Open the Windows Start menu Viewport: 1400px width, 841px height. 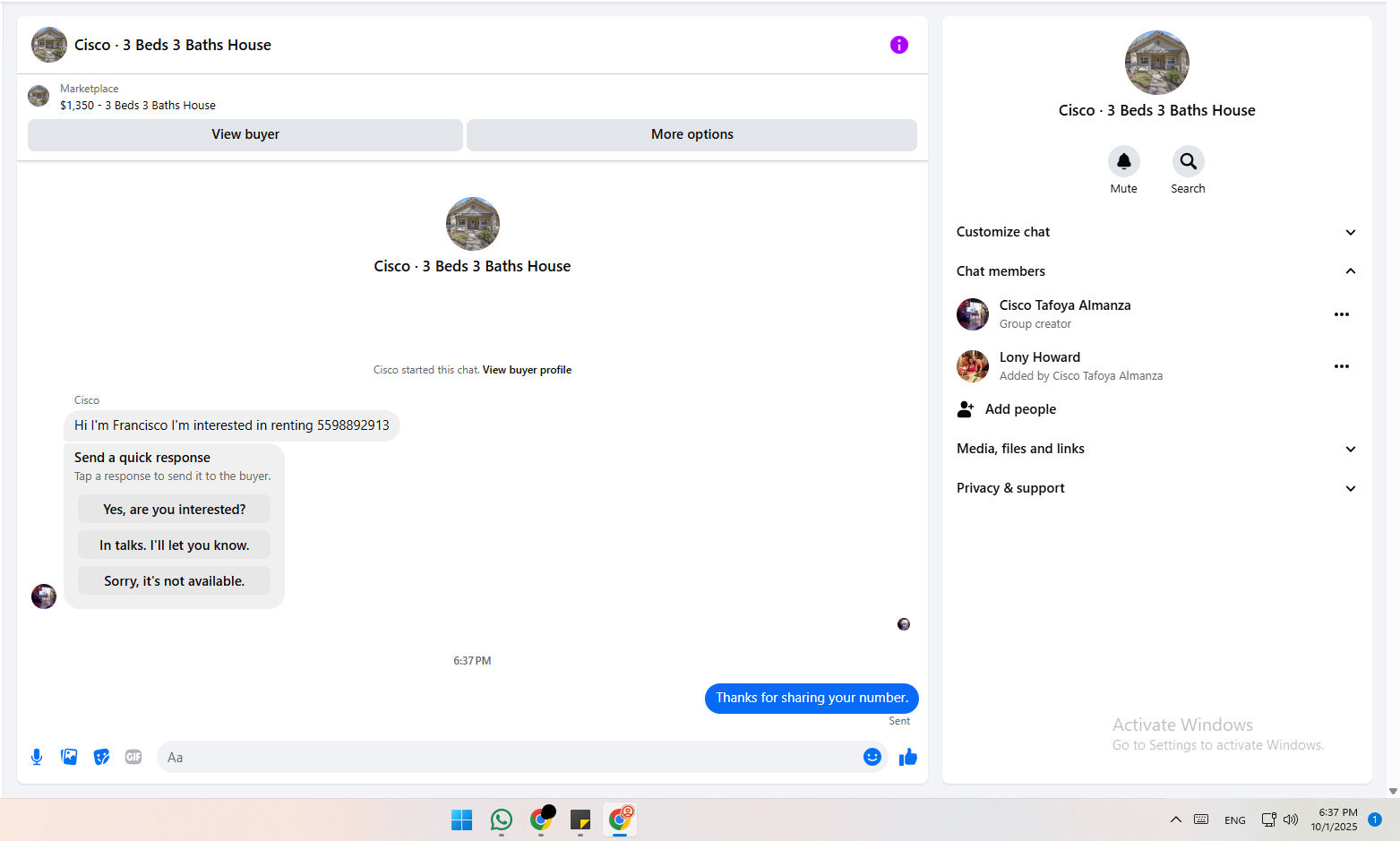coord(462,820)
